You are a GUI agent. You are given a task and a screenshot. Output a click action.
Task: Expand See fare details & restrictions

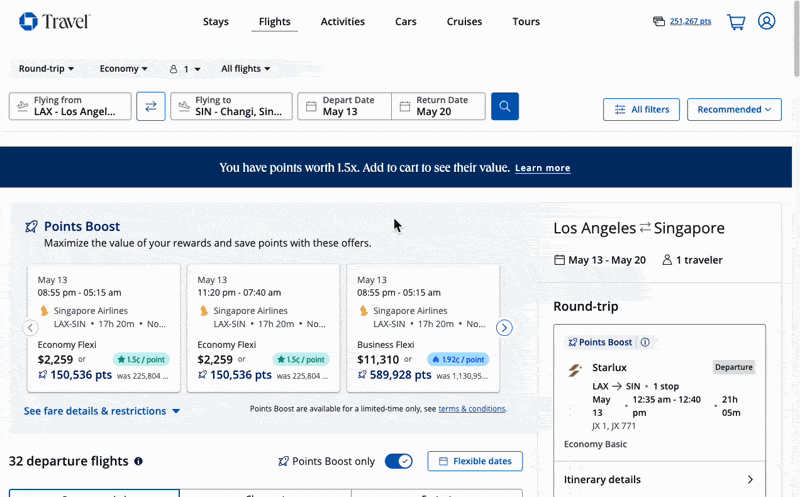pos(102,411)
